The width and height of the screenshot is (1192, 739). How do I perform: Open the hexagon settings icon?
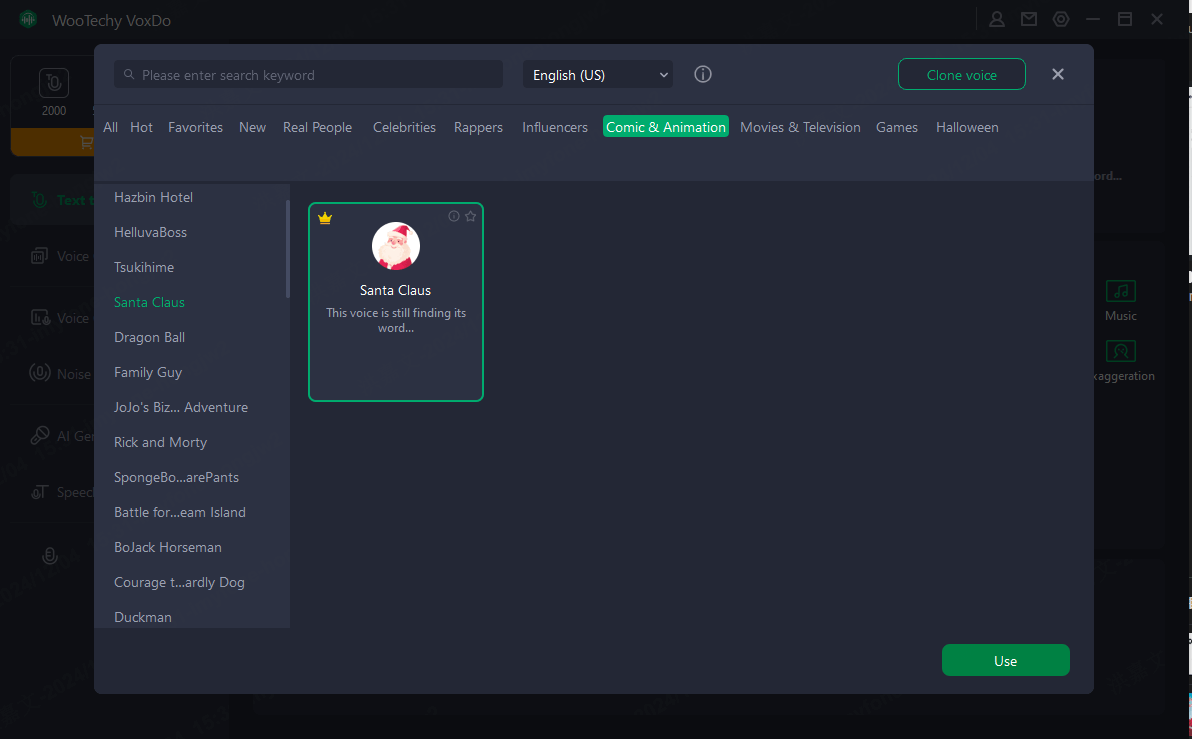[x=1061, y=19]
